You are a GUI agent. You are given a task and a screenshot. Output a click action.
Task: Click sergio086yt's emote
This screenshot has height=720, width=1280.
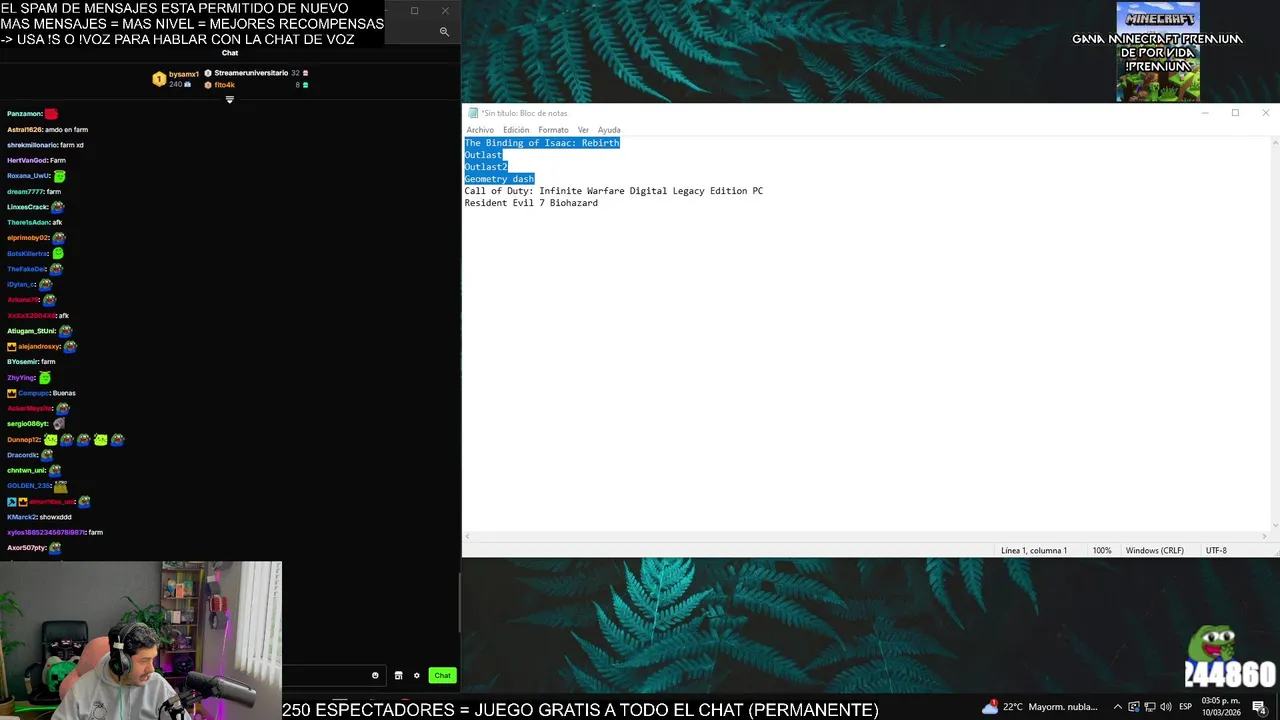click(x=59, y=424)
